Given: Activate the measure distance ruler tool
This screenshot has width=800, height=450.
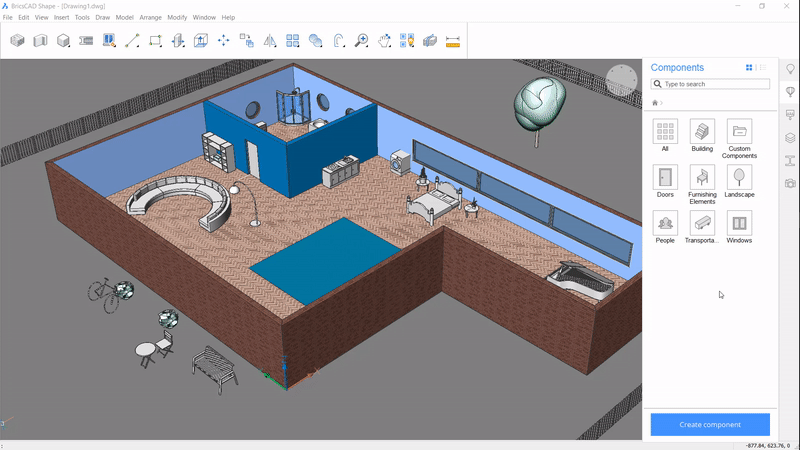Looking at the screenshot, I should point(453,41).
